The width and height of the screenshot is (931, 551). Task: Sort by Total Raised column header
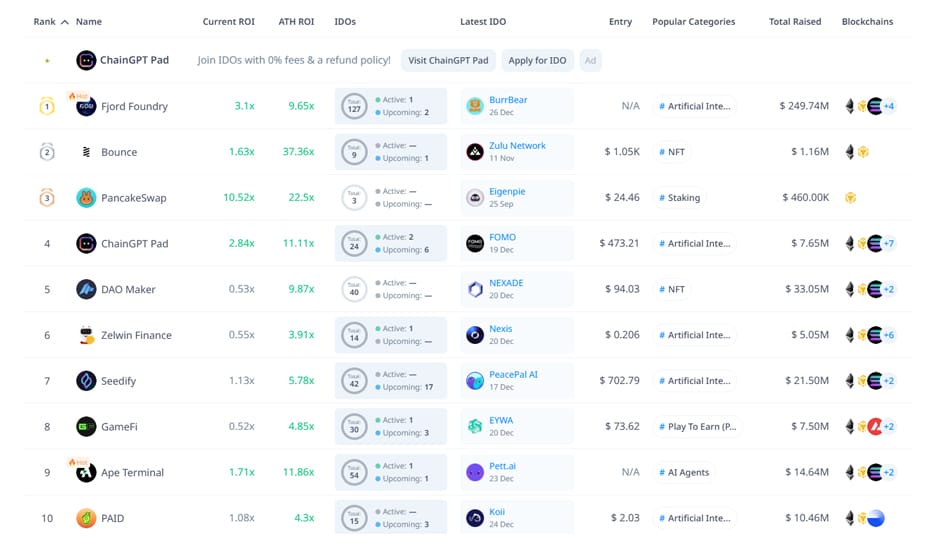coord(794,22)
